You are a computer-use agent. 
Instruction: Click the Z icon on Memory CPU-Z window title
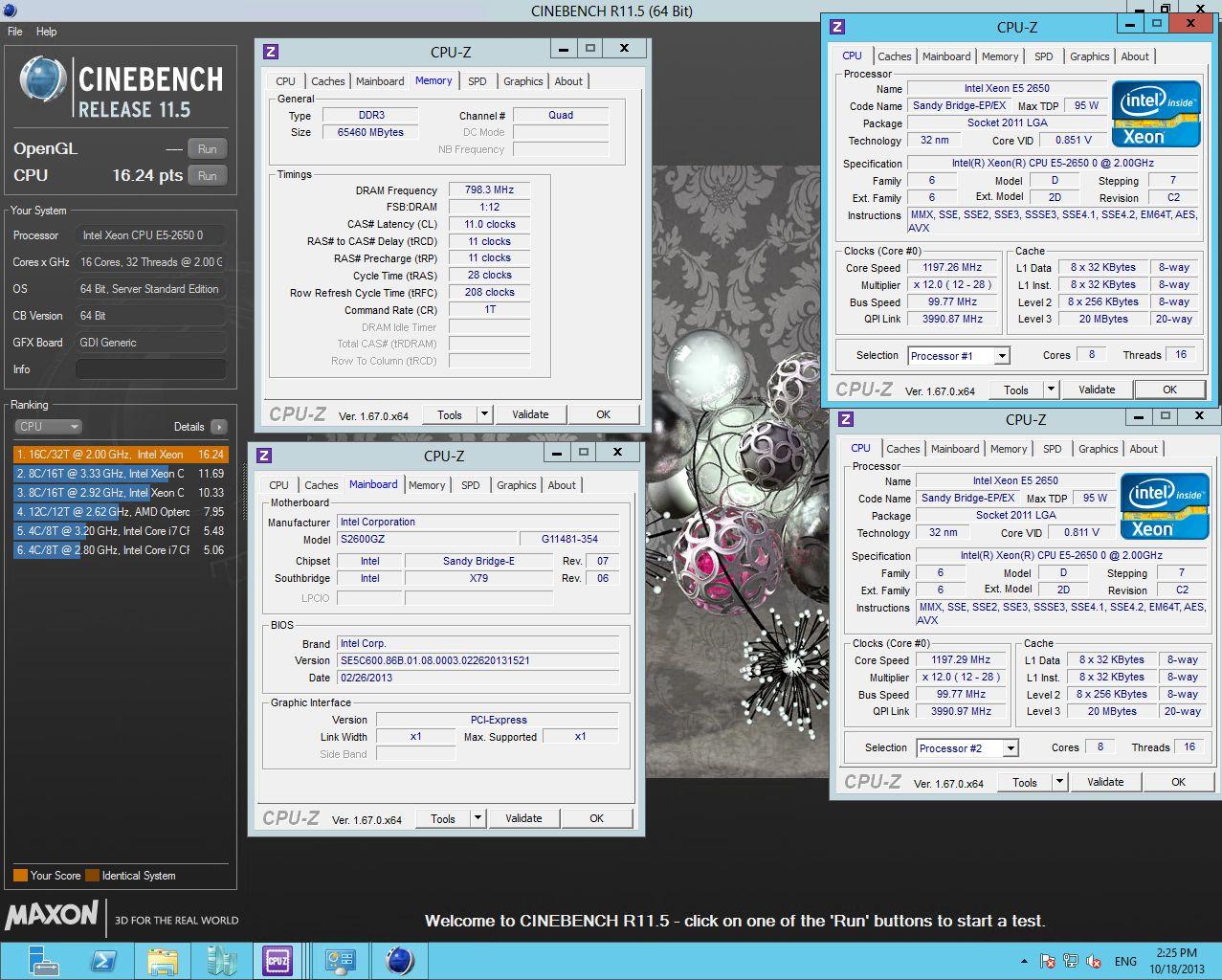271,53
